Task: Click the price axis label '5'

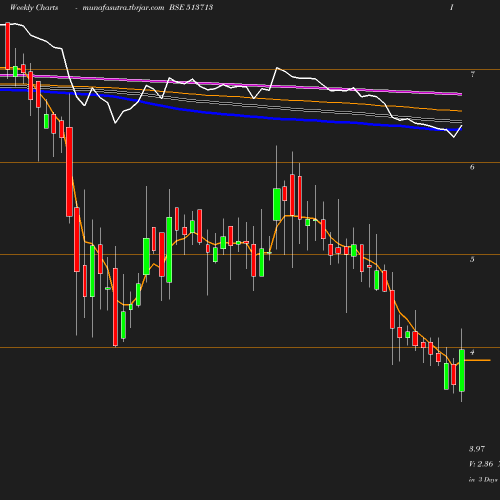Action: 472,259
